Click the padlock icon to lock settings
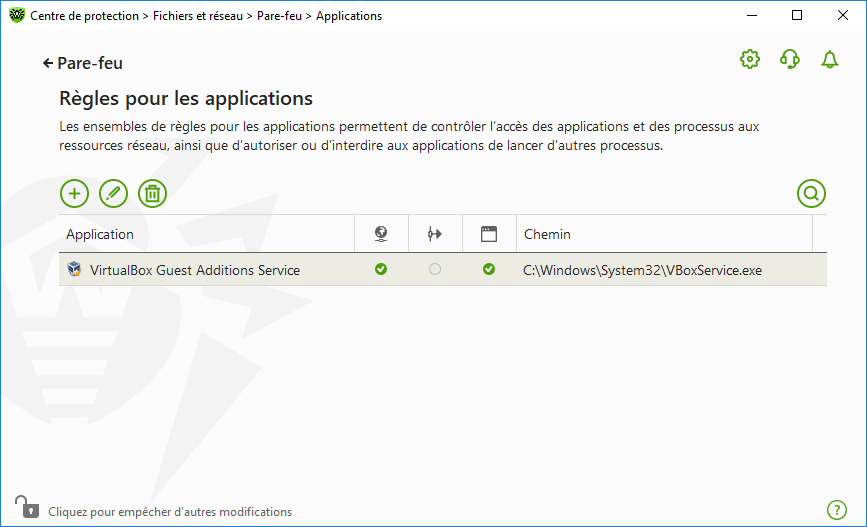Image resolution: width=867 pixels, height=527 pixels. pos(24,507)
